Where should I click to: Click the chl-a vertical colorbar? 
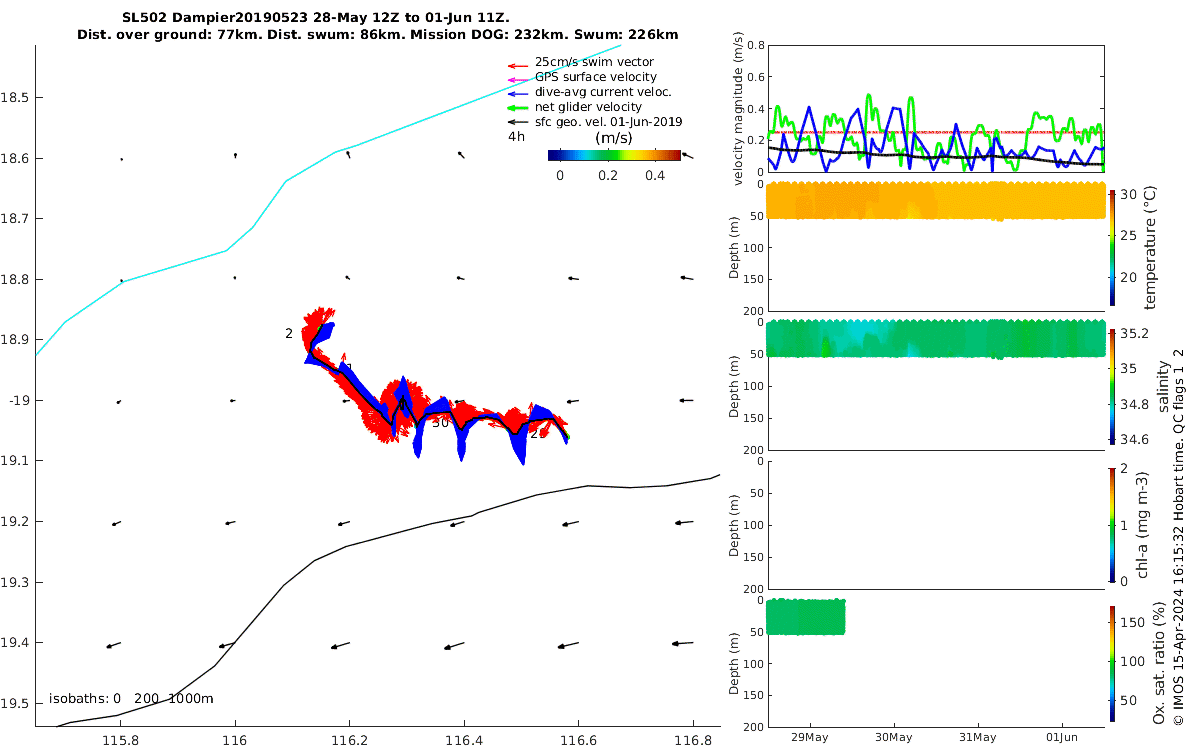(x=1113, y=524)
